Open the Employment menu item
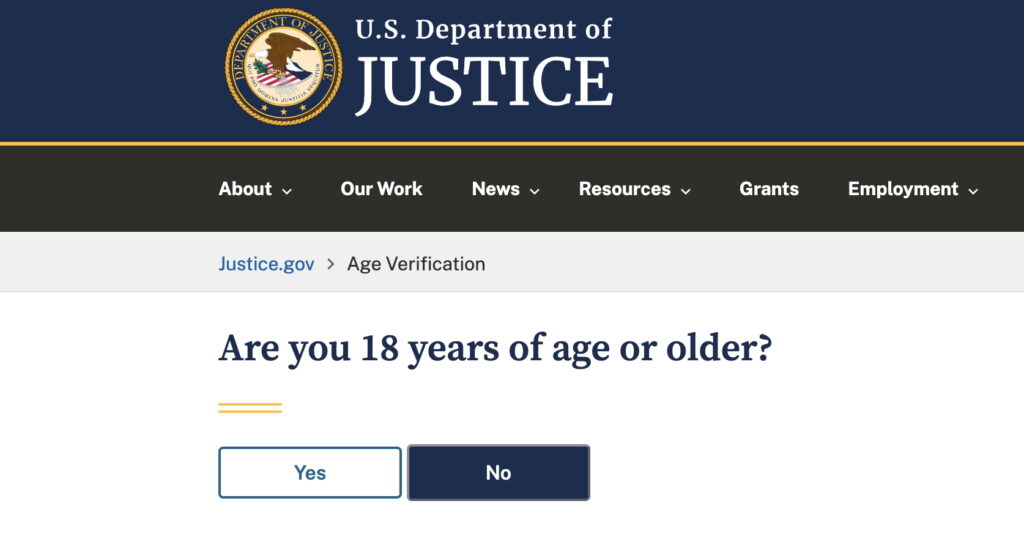1024x542 pixels. point(902,189)
